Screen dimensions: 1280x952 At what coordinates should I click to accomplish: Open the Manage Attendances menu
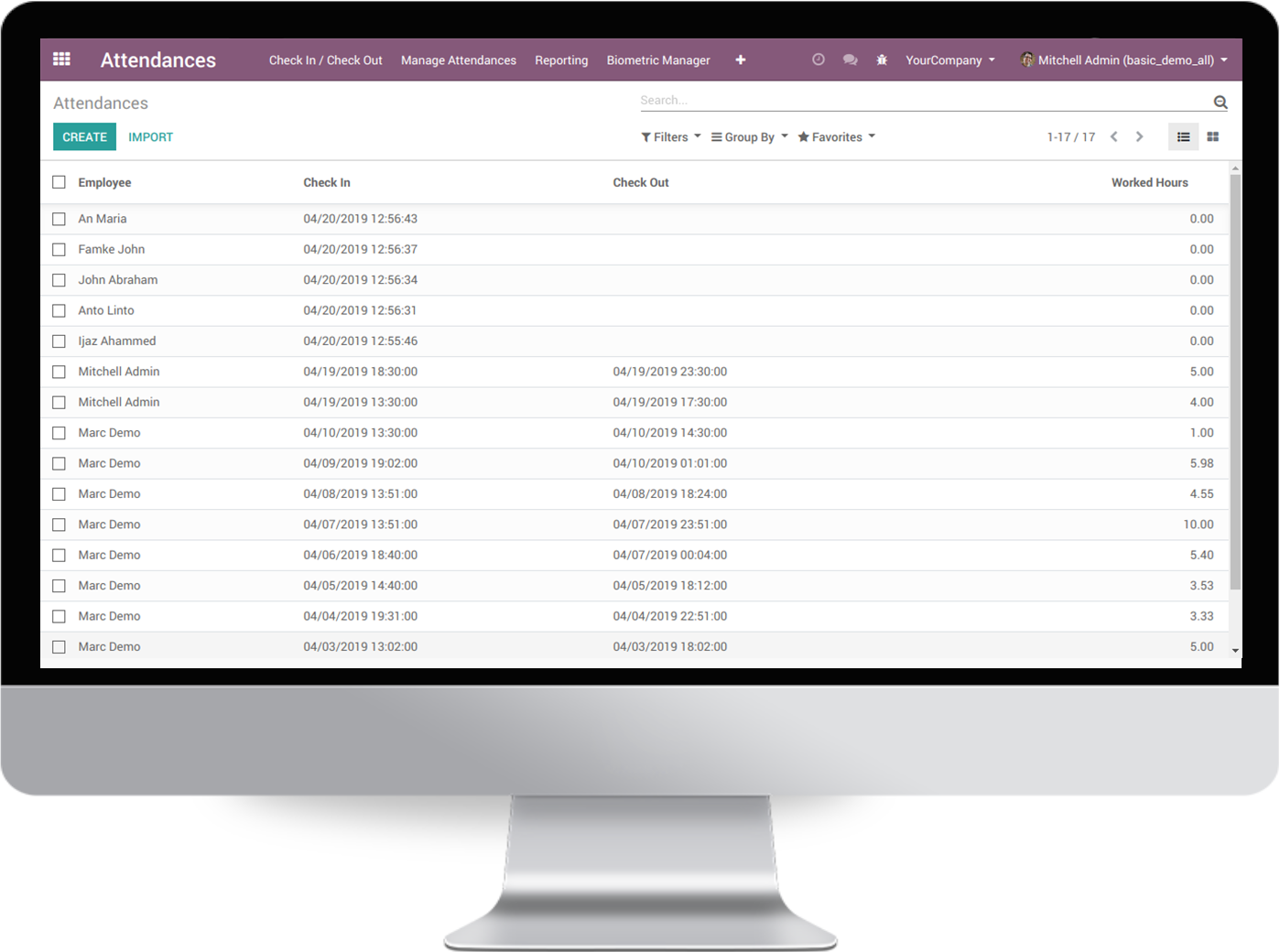tap(459, 60)
